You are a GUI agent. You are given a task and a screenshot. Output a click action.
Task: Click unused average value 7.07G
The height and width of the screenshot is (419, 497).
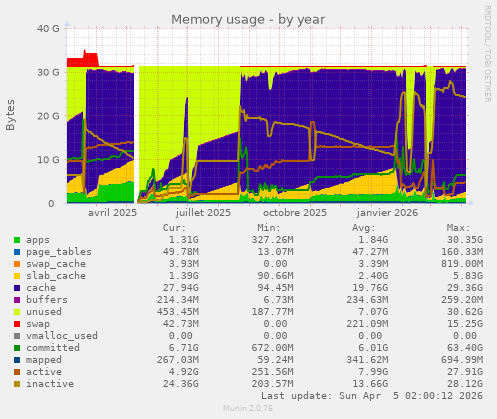click(x=373, y=312)
